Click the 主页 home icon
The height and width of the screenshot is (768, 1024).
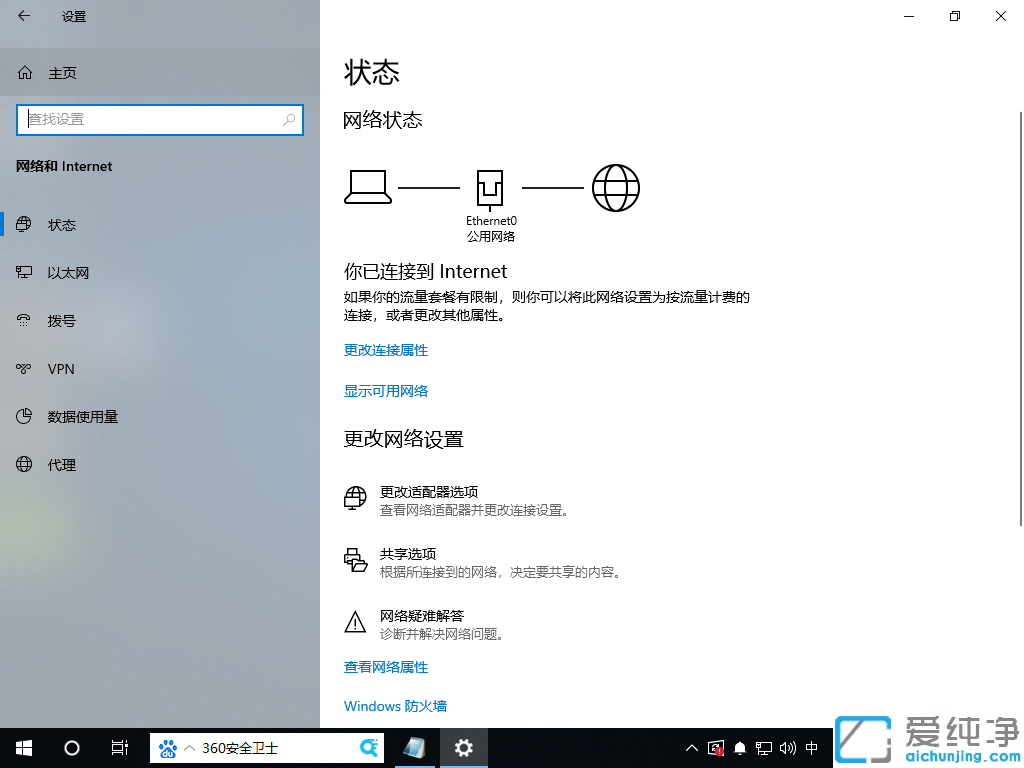pos(25,72)
